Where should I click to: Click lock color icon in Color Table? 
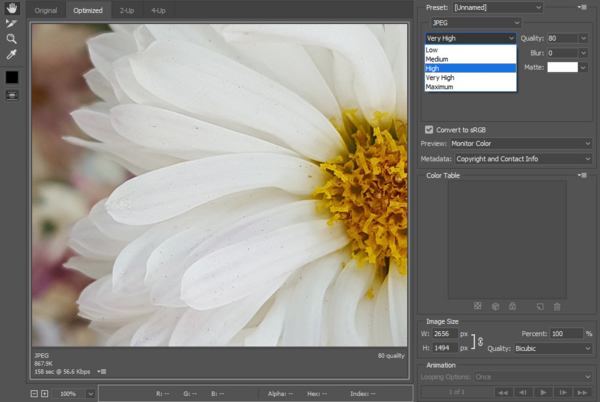tap(512, 306)
